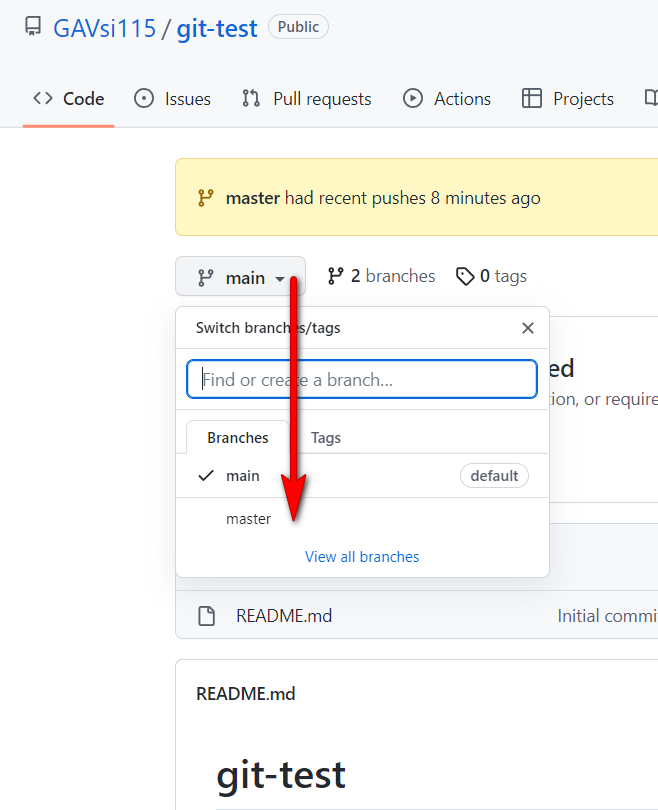Open the Initial commit message link
Viewport: 658px width, 810px height.
pyautogui.click(x=607, y=616)
